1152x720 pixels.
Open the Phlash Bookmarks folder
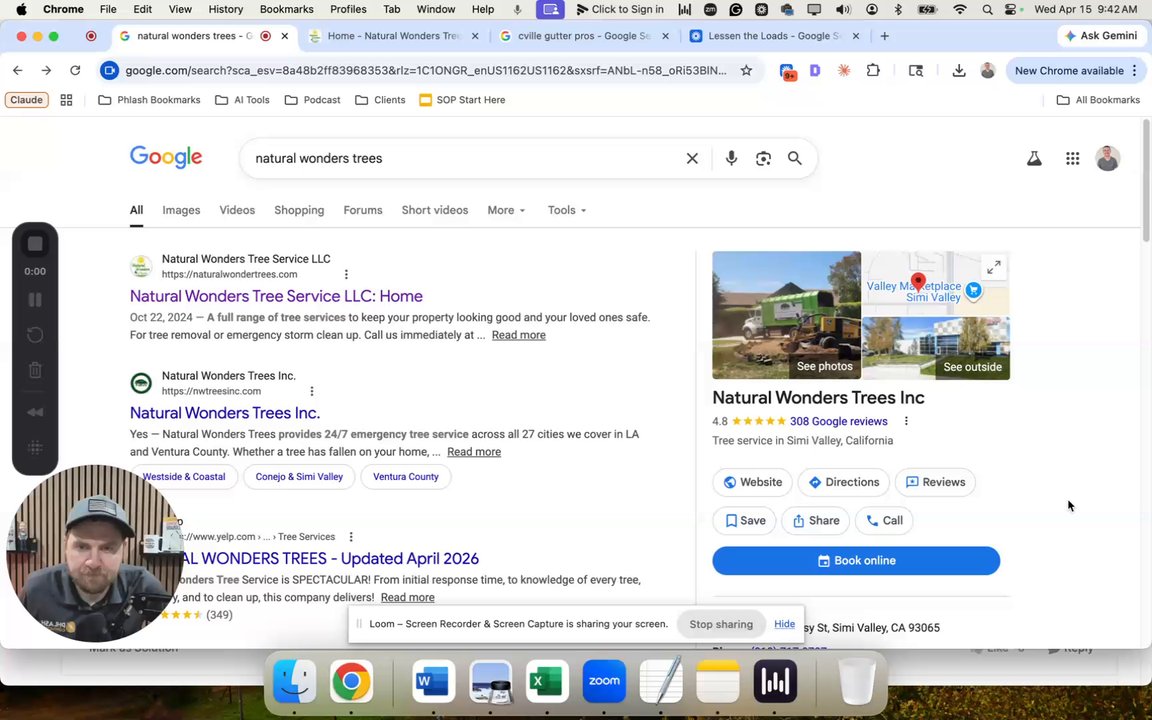(x=149, y=100)
